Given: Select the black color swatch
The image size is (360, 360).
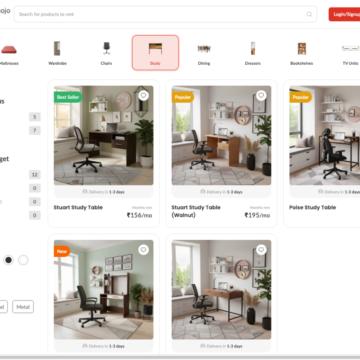Looking at the screenshot, I should point(9,260).
